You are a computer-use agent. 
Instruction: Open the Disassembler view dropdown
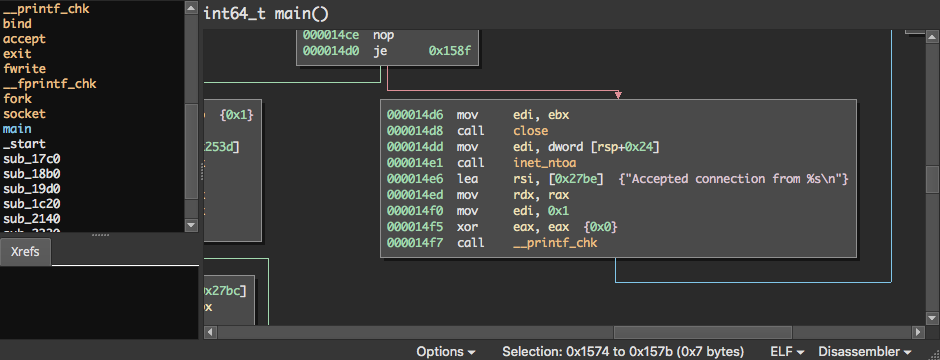pos(865,352)
